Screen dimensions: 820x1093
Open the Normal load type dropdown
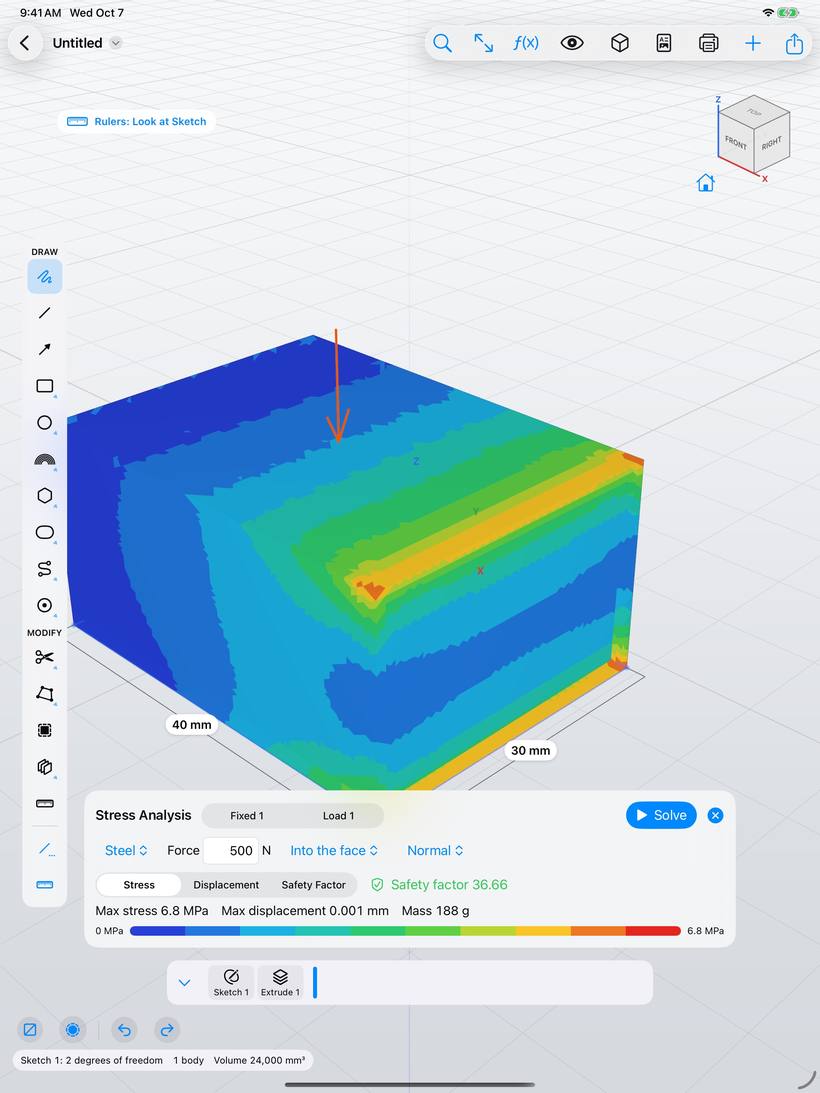click(x=435, y=850)
